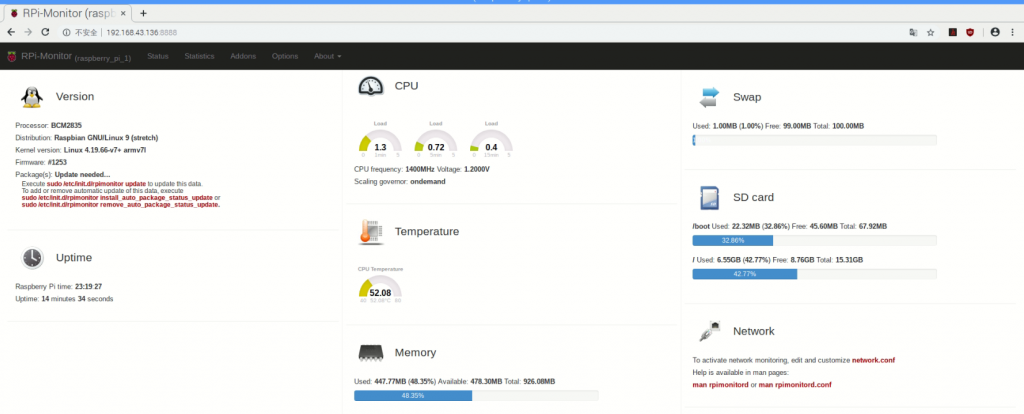Click the 5min load gauge showing 0.72

point(436,140)
